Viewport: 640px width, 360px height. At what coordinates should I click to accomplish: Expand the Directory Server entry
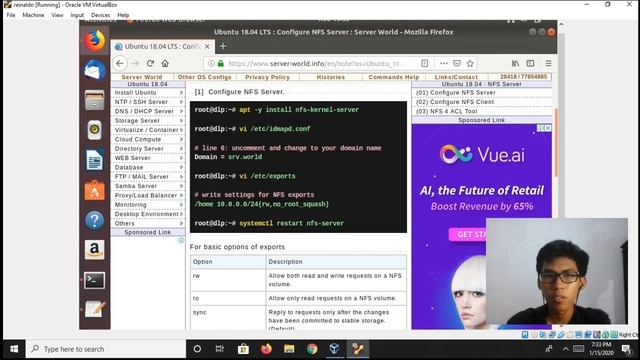pos(148,149)
